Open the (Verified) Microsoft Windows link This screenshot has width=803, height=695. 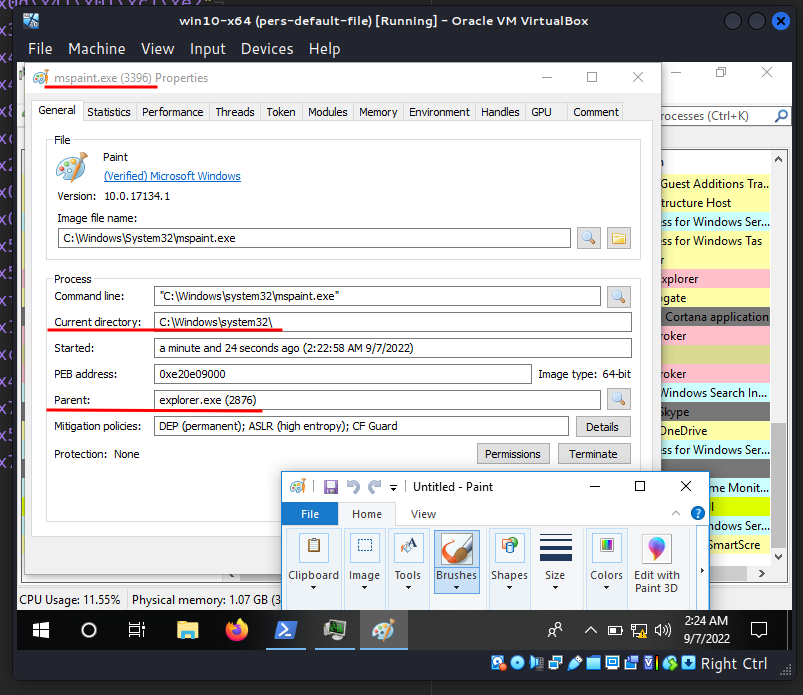click(x=172, y=176)
